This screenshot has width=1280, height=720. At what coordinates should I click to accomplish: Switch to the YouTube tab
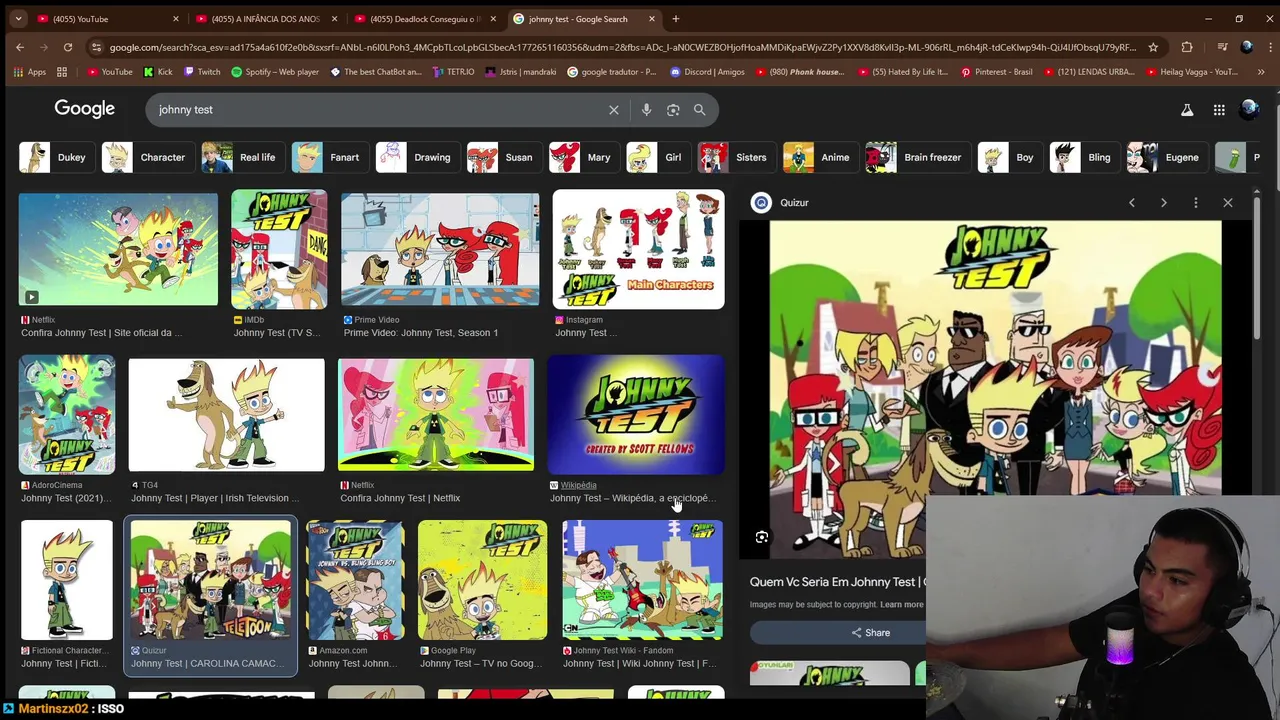pyautogui.click(x=105, y=19)
